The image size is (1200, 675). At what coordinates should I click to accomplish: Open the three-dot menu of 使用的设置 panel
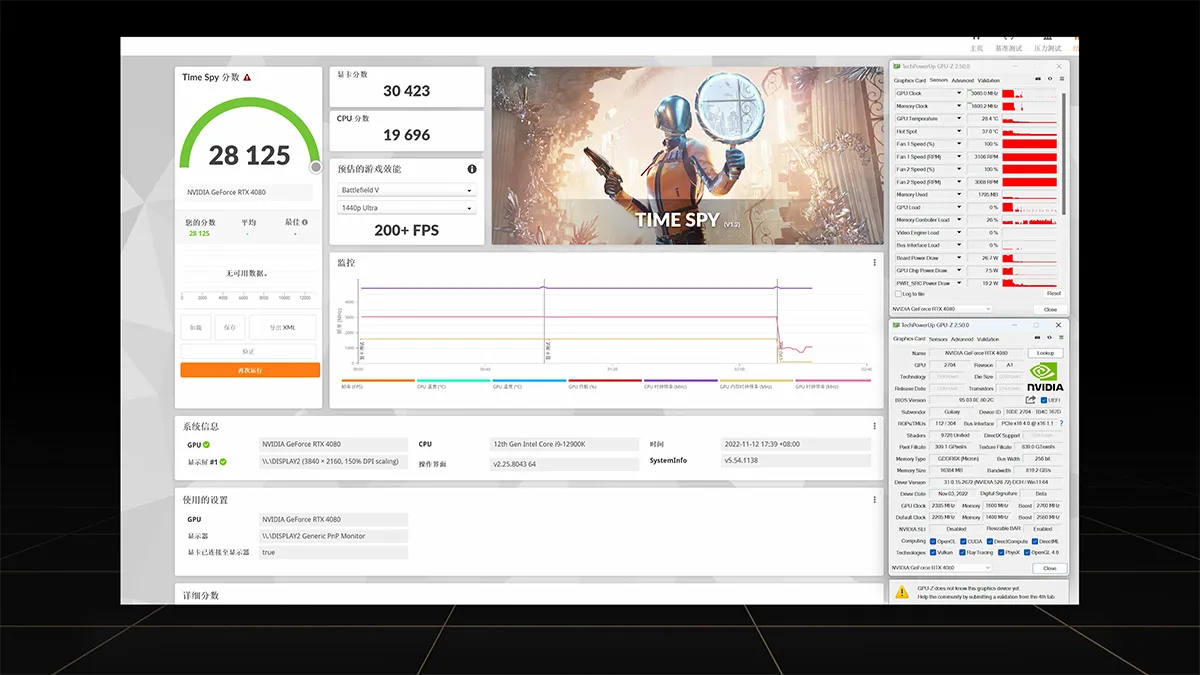(x=874, y=498)
